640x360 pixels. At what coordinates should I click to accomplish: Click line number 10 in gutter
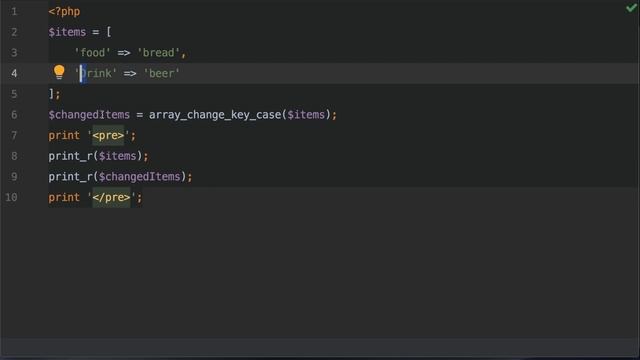click(x=11, y=198)
